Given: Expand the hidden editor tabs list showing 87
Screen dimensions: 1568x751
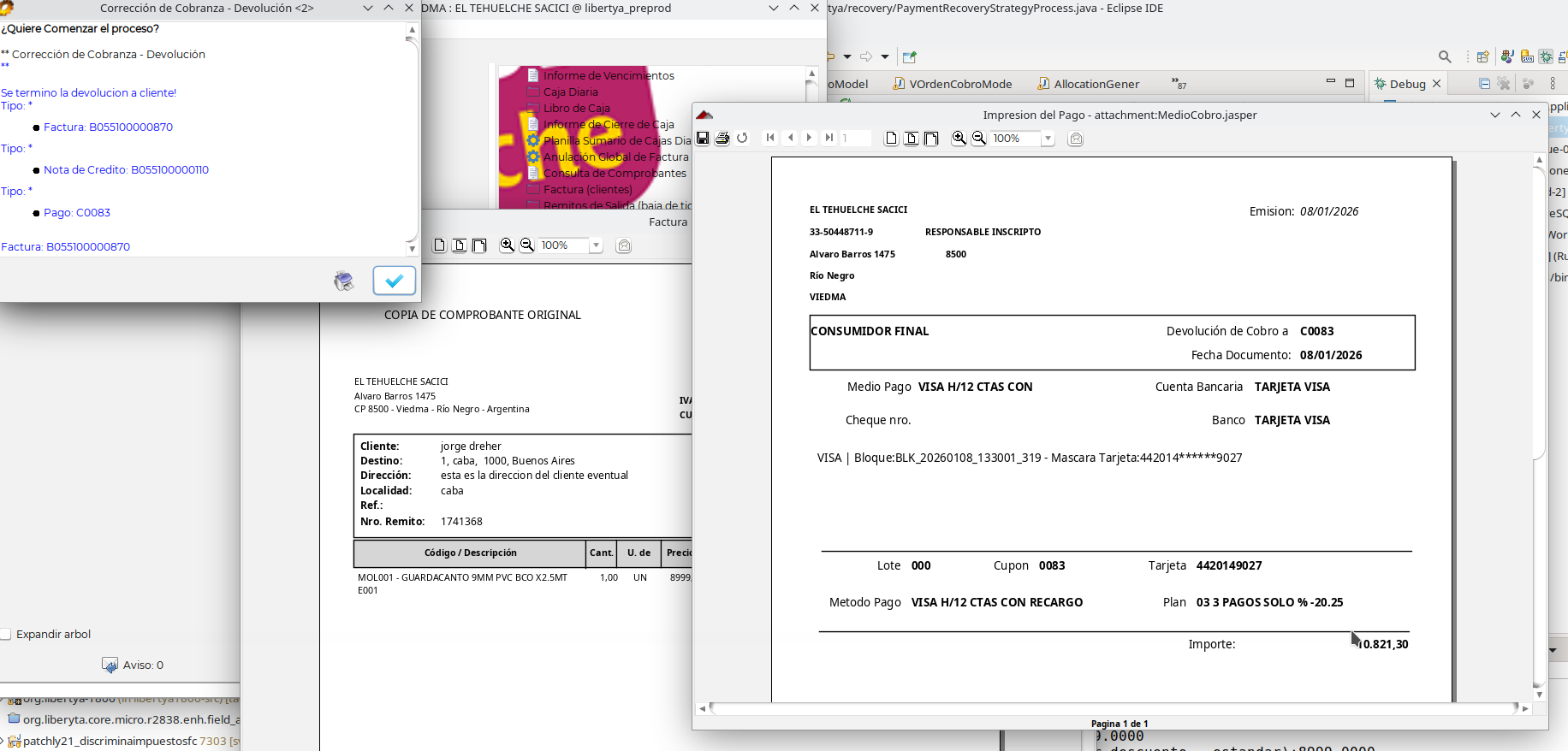Looking at the screenshot, I should [1179, 84].
